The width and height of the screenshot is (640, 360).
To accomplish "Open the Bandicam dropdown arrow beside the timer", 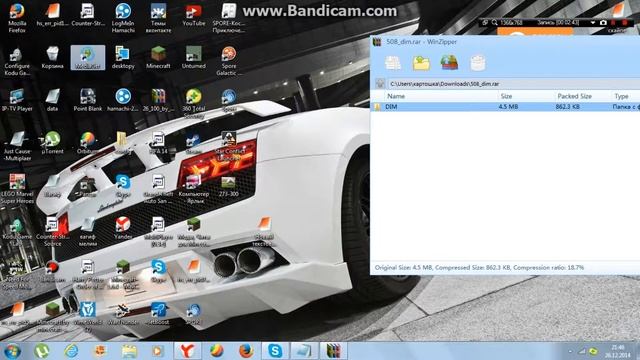I will (x=593, y=23).
